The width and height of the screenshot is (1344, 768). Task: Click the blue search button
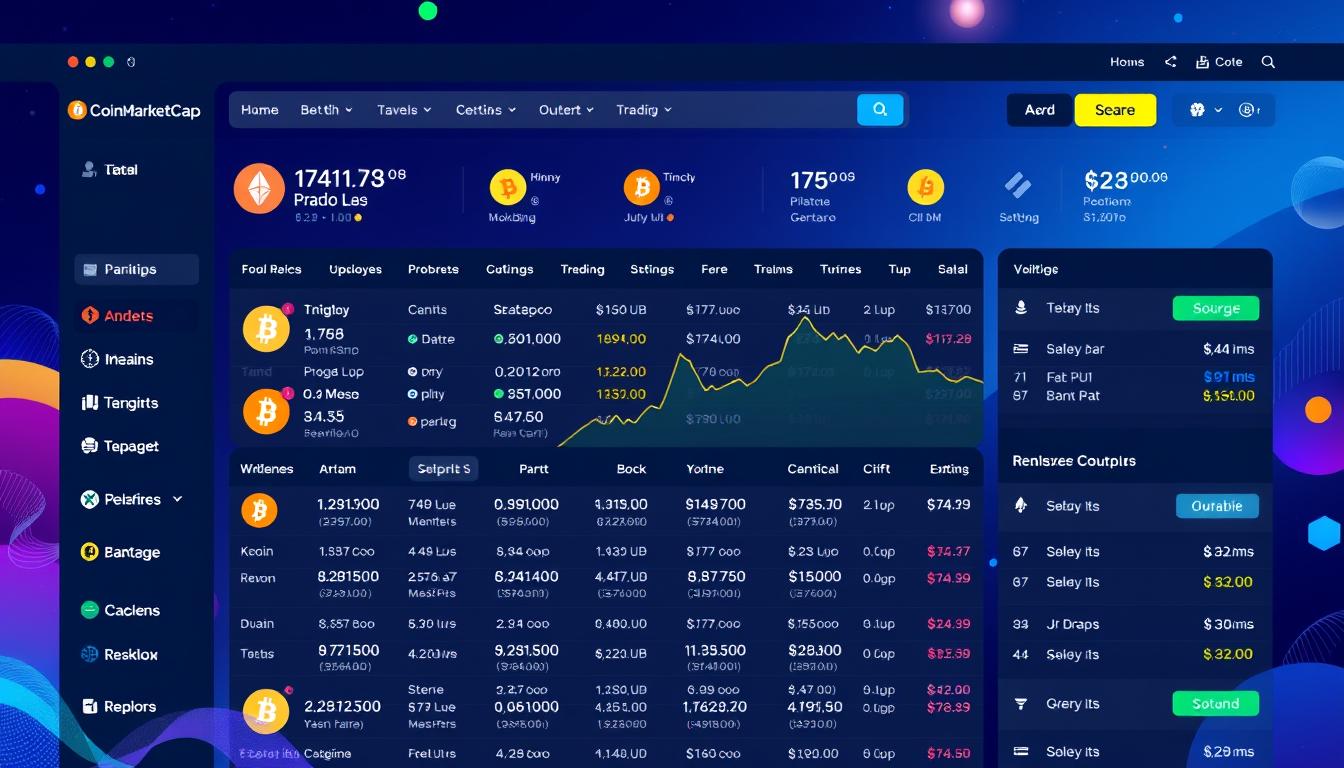pos(880,110)
